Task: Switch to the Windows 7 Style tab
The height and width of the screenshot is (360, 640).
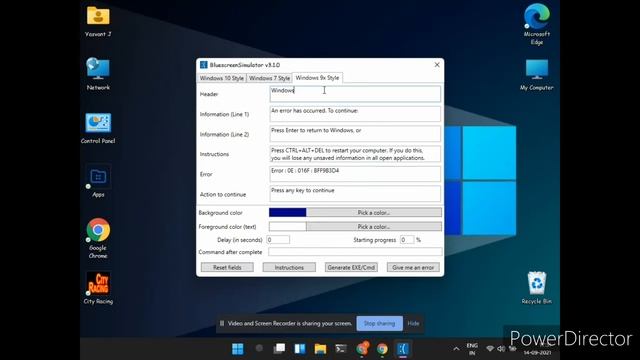Action: pyautogui.click(x=269, y=78)
